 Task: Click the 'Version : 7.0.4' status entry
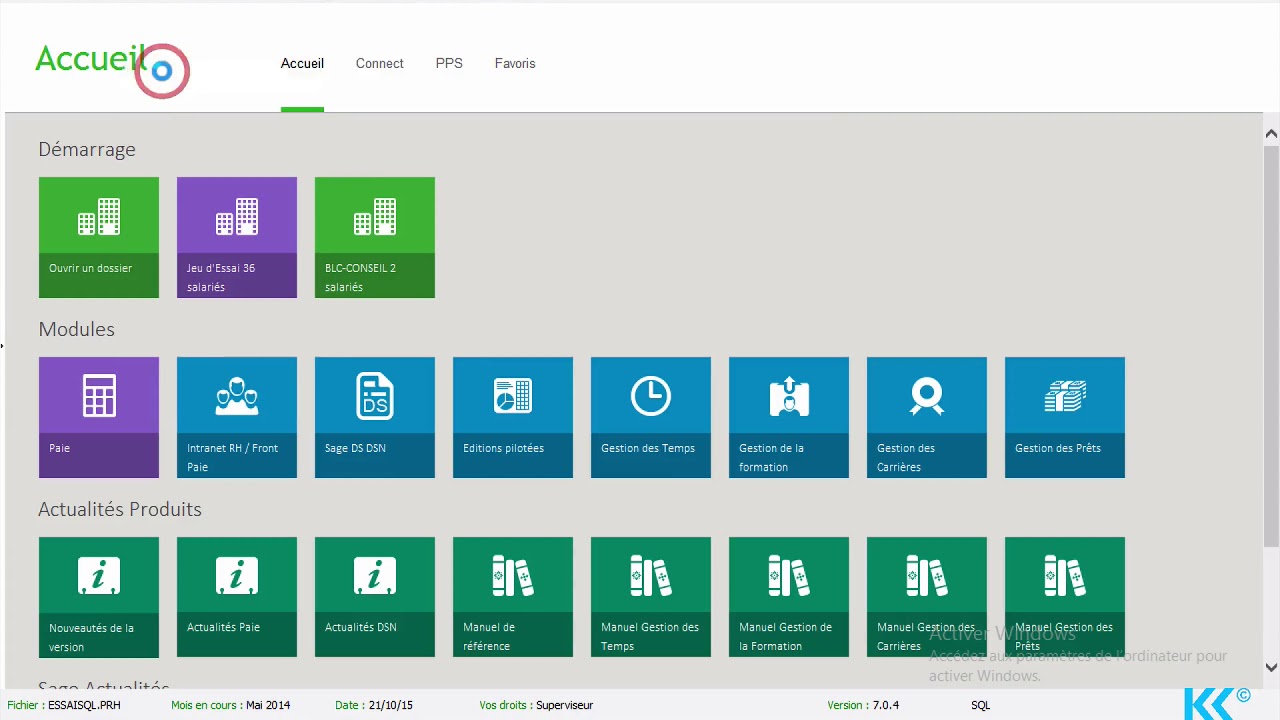point(863,705)
